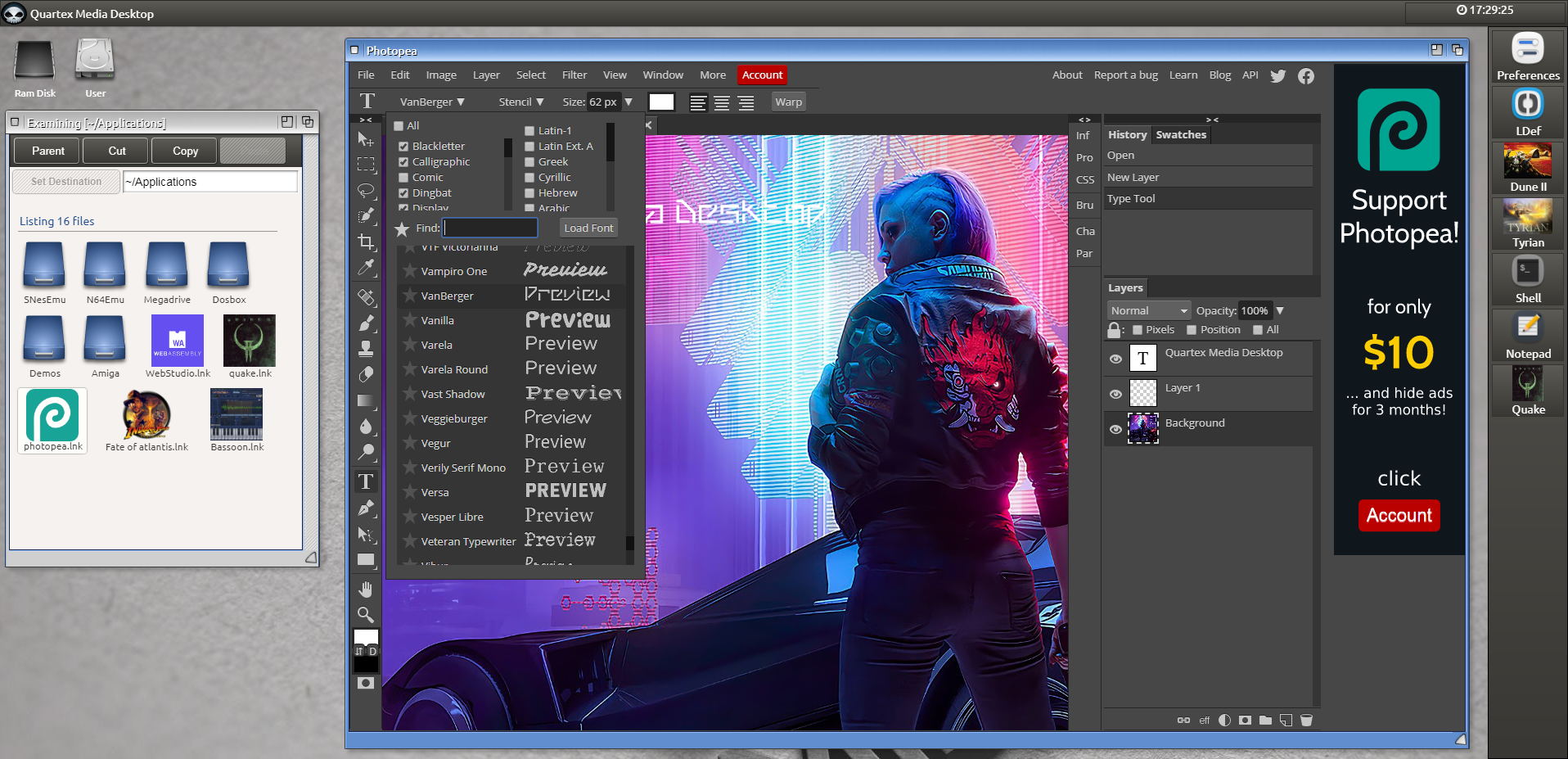The height and width of the screenshot is (759, 1568).
Task: Select the Eyedropper tool
Action: click(x=366, y=268)
